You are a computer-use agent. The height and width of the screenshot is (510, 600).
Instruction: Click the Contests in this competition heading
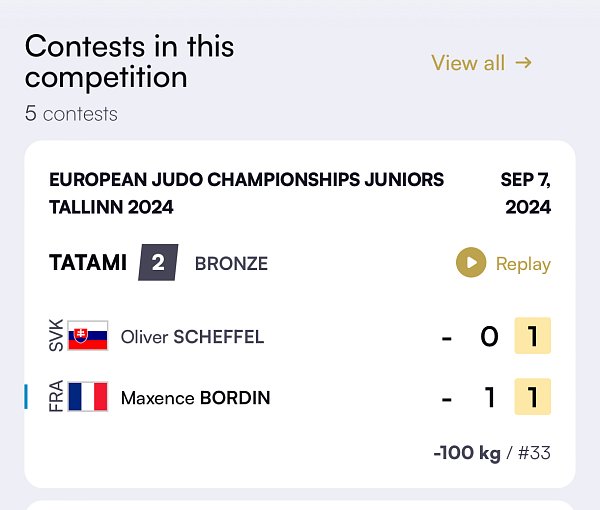(x=129, y=61)
